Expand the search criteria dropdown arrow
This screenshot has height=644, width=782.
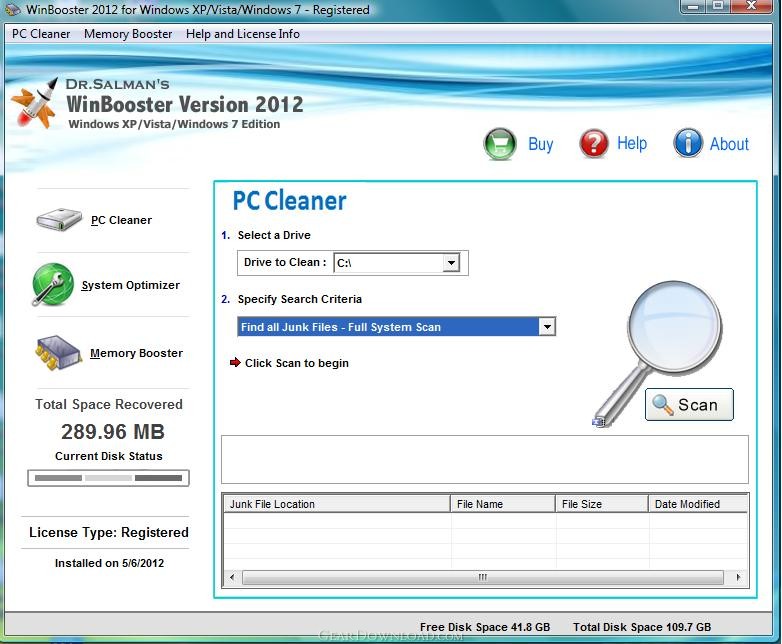coord(547,327)
